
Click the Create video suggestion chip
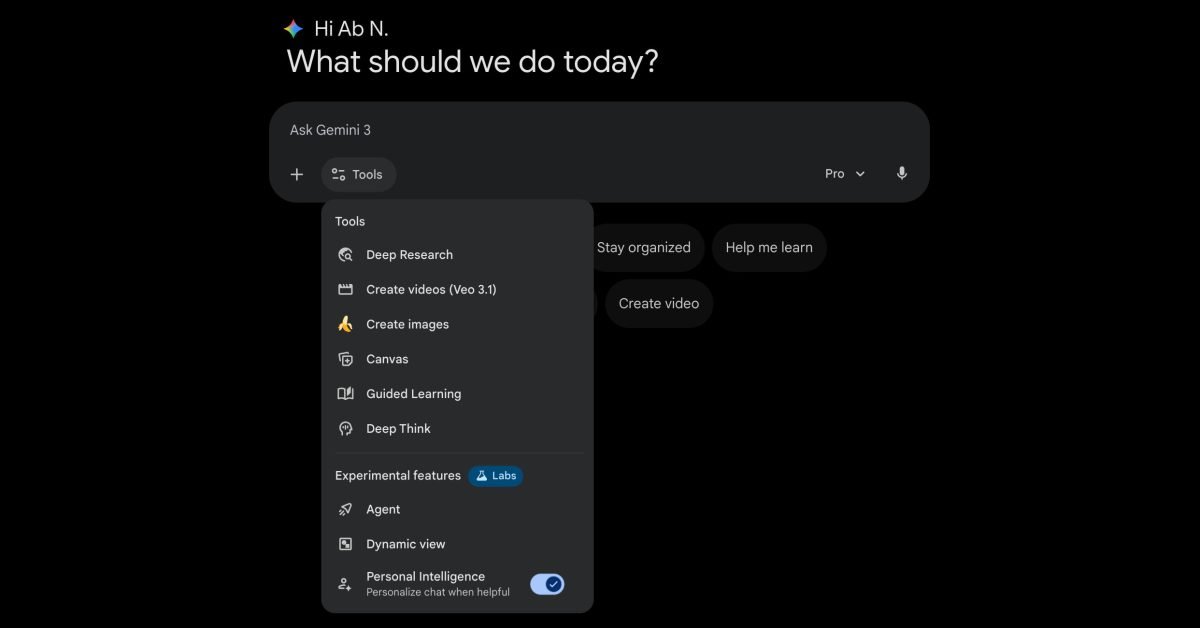pyautogui.click(x=658, y=304)
